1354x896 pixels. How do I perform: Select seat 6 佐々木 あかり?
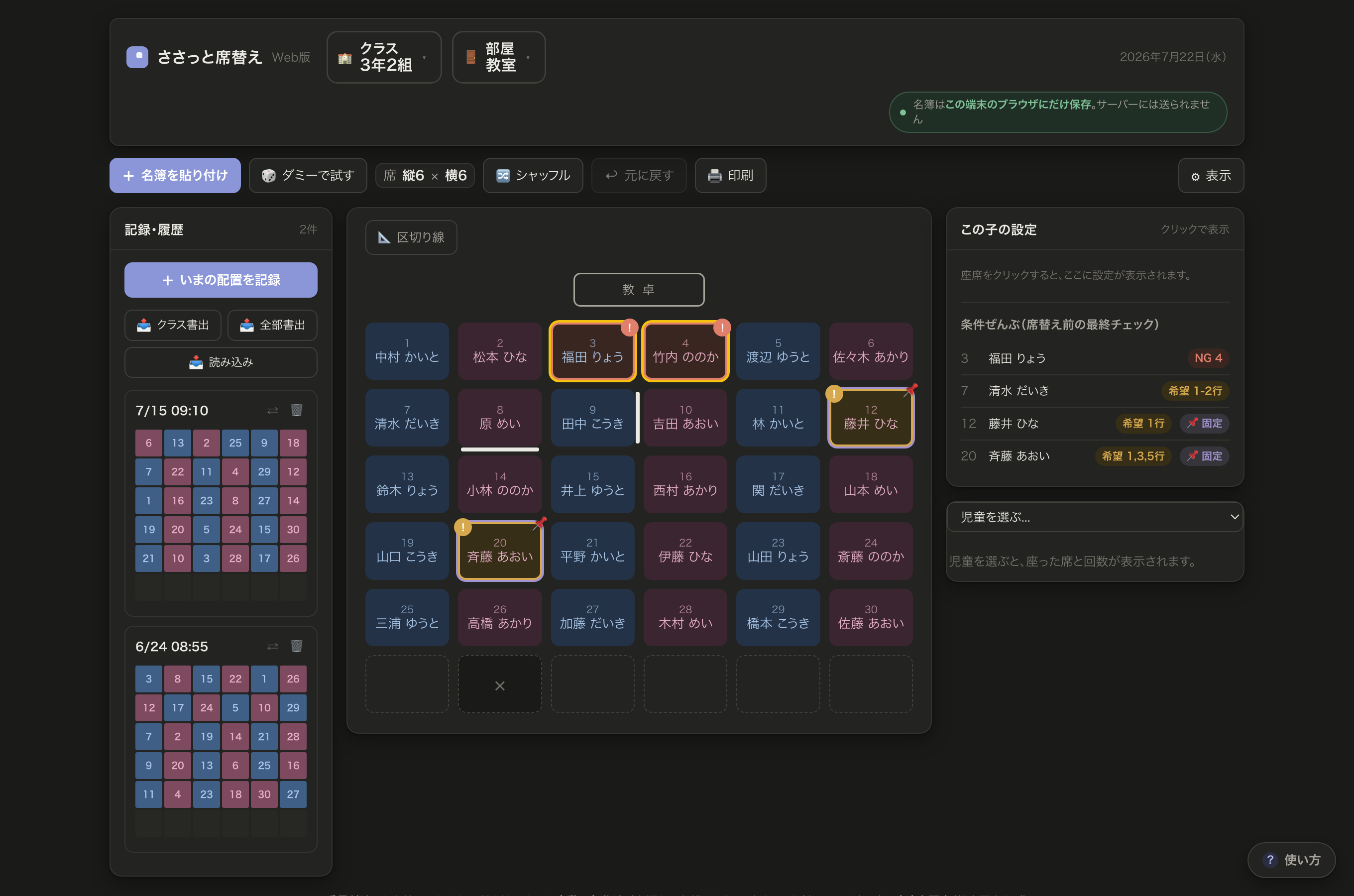871,351
